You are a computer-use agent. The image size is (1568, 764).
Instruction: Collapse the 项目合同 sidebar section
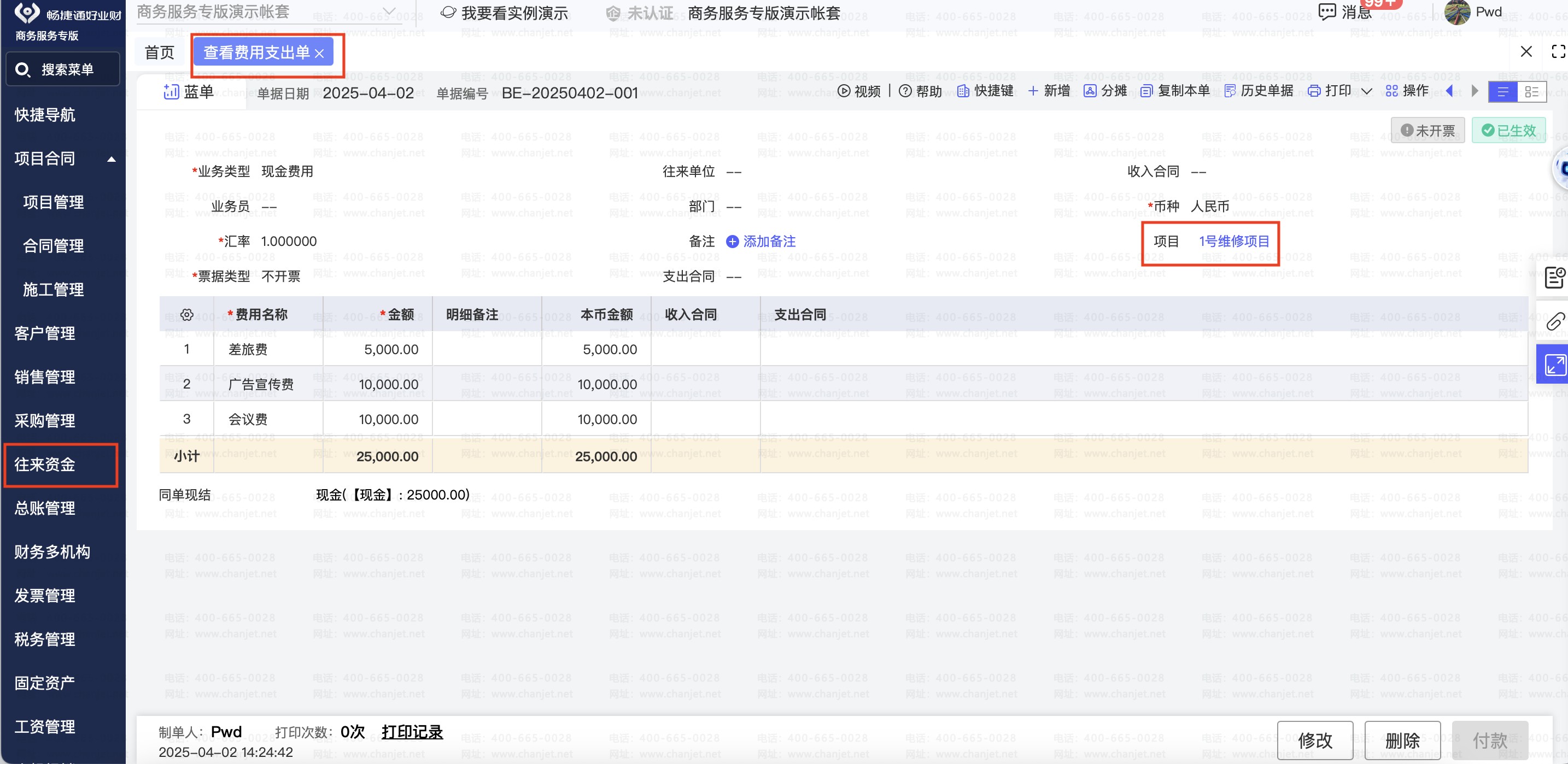[112, 160]
